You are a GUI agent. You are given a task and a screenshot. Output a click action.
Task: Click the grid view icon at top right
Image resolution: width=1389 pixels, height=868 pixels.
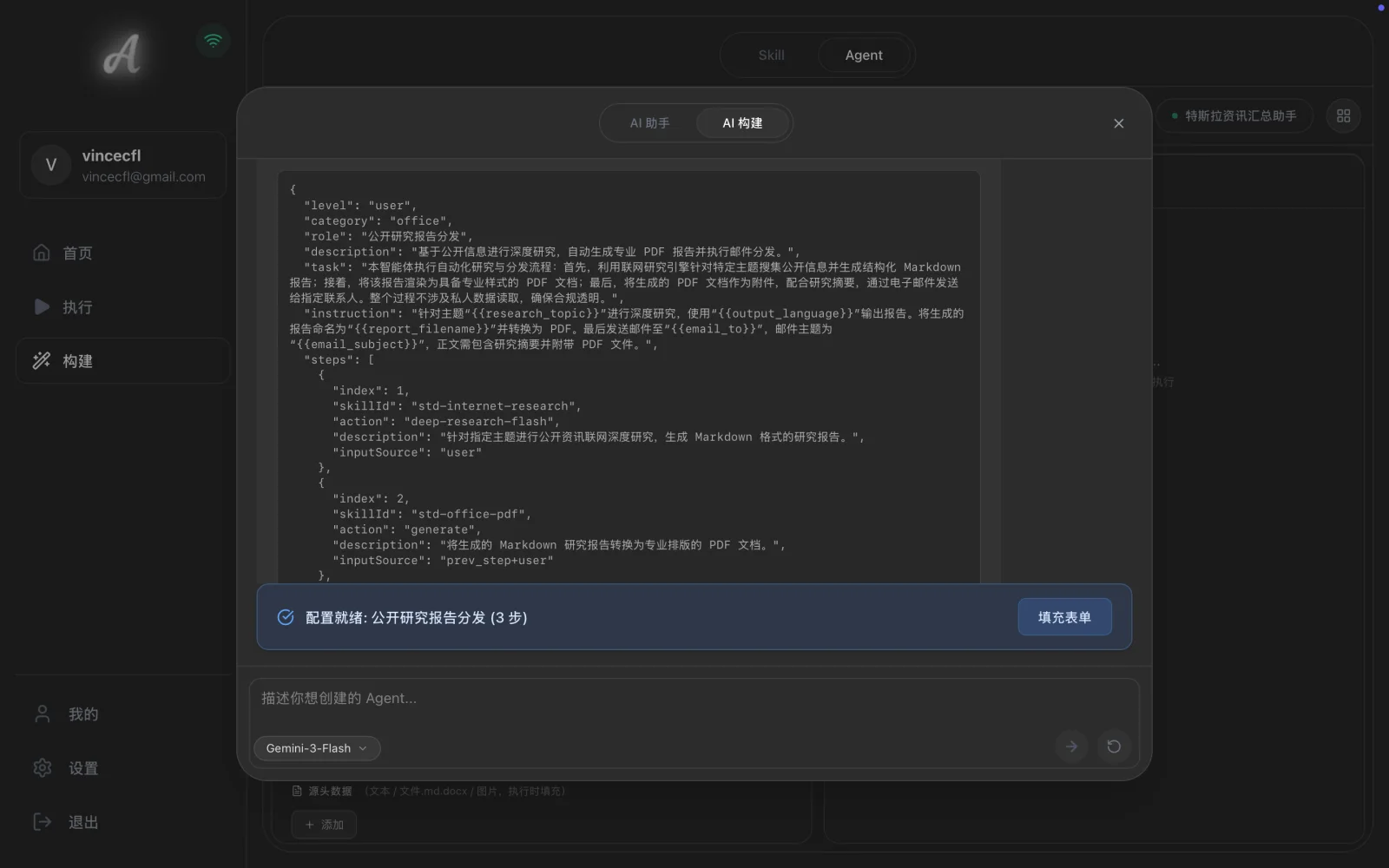coord(1343,115)
